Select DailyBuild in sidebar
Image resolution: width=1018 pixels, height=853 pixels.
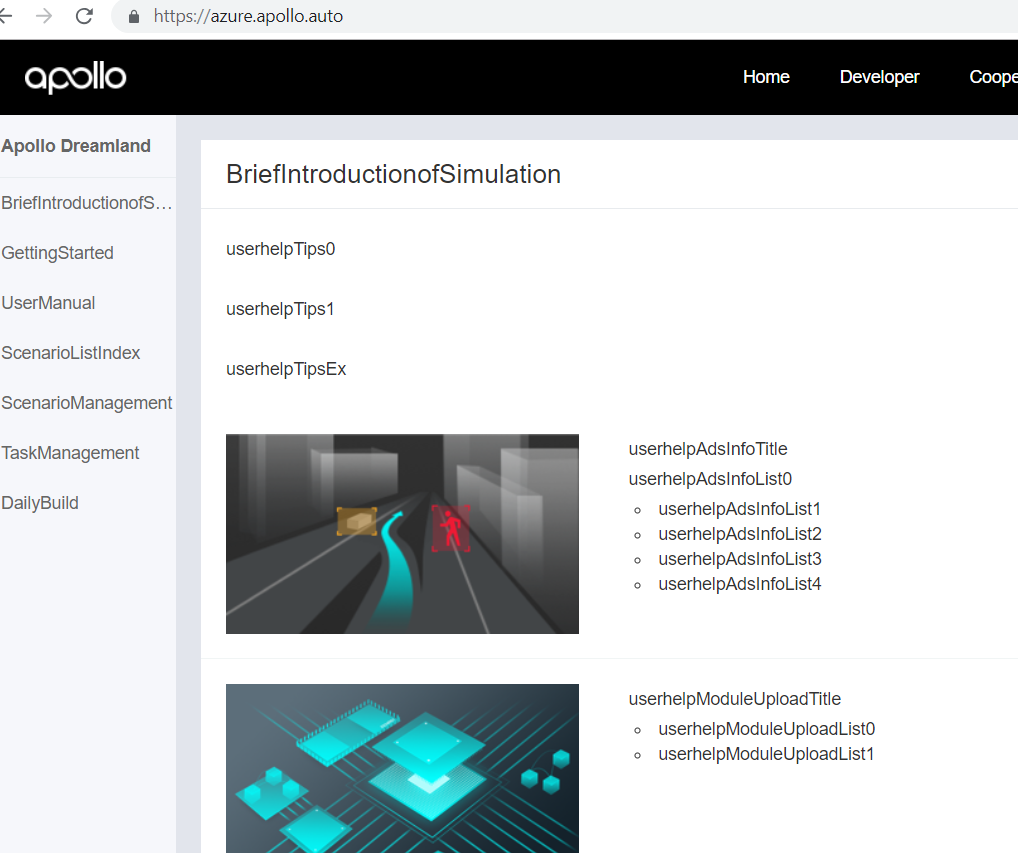[x=40, y=503]
